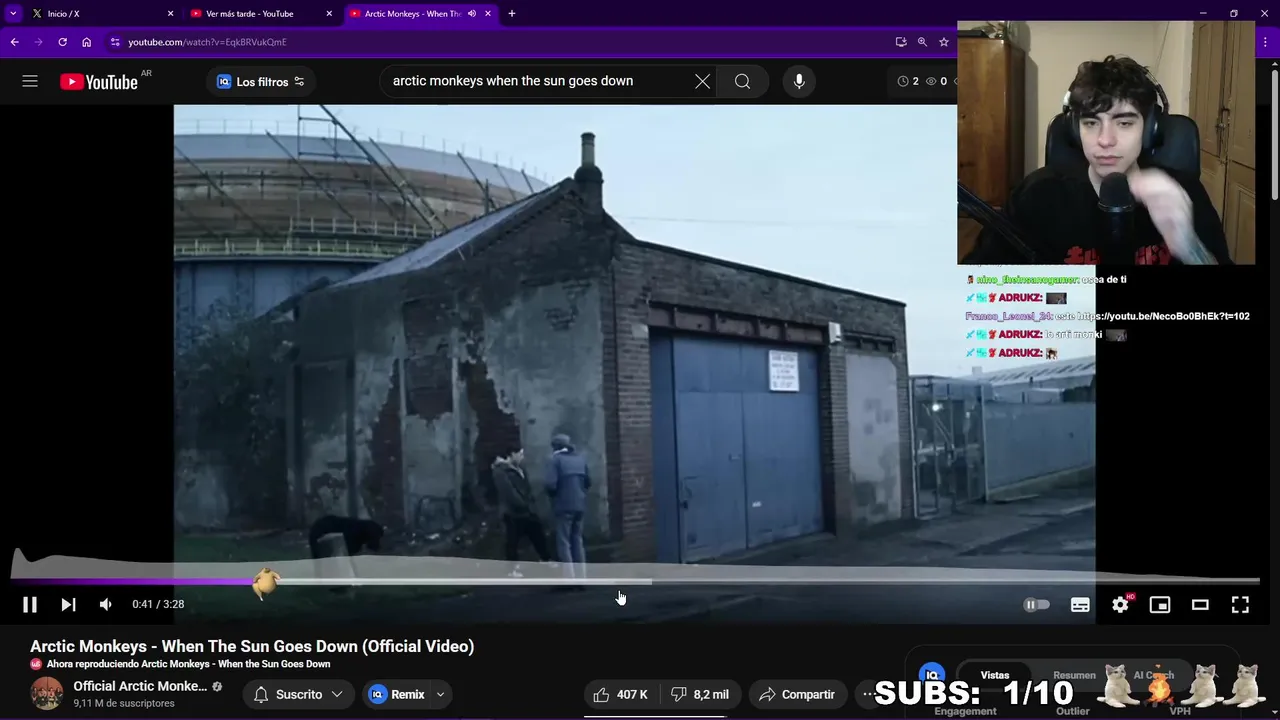Start voice search with the microphone
The width and height of the screenshot is (1280, 720).
coord(799,81)
